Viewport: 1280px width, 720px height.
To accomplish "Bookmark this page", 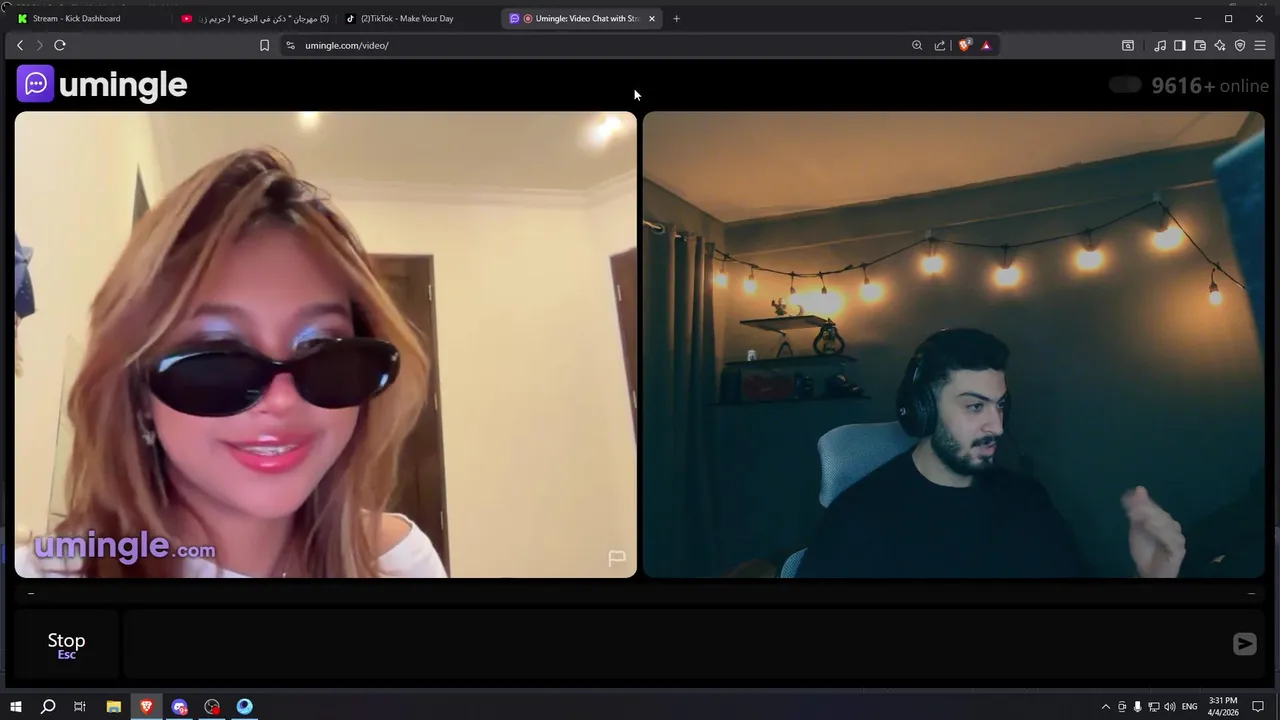I will 264,45.
